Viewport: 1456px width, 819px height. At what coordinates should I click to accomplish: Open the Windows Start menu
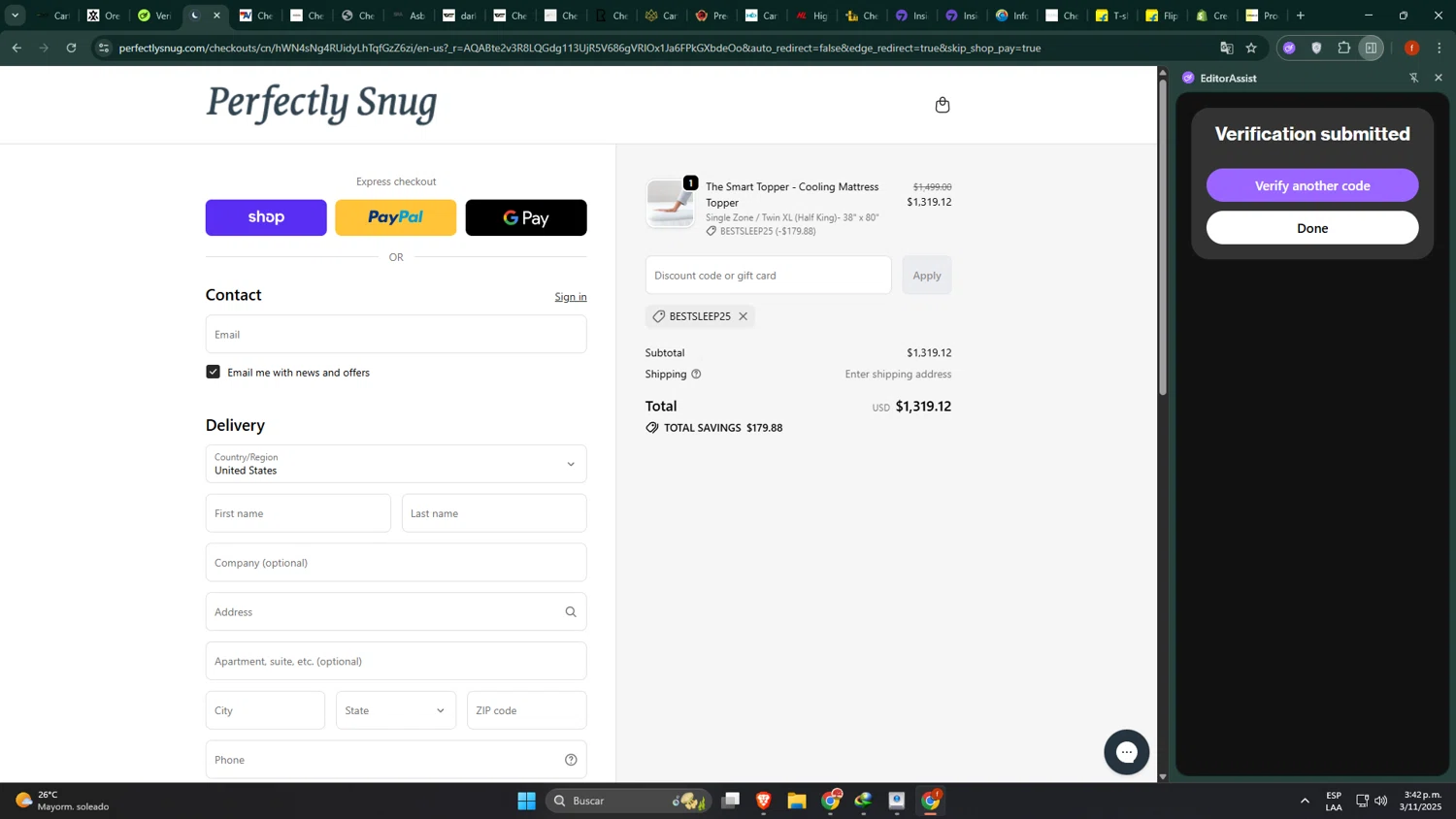click(x=527, y=801)
